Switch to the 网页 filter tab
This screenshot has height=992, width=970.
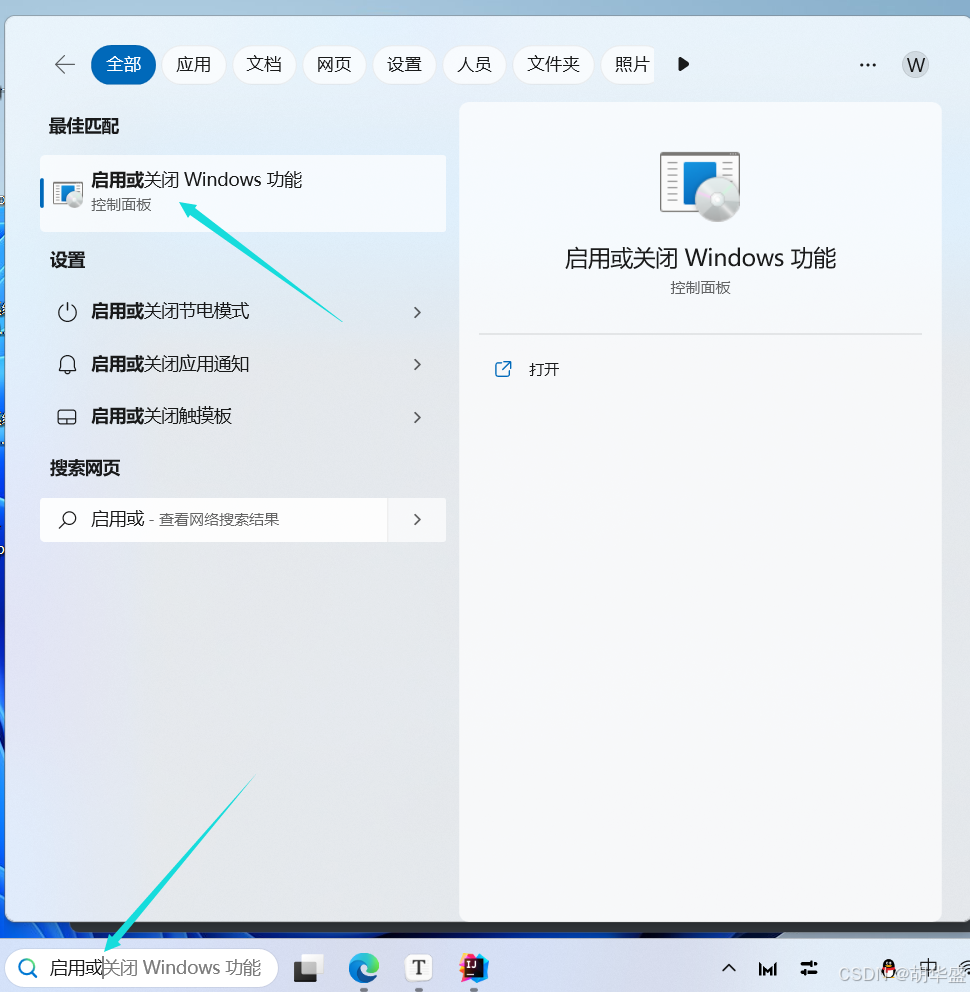tap(334, 65)
